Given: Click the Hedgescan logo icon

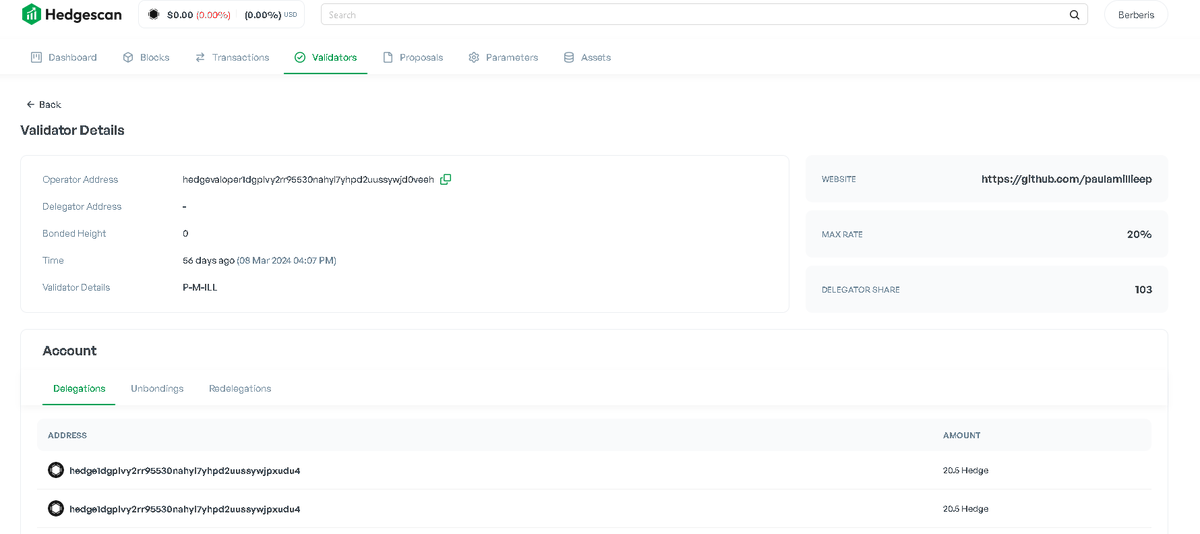Looking at the screenshot, I should tap(32, 14).
